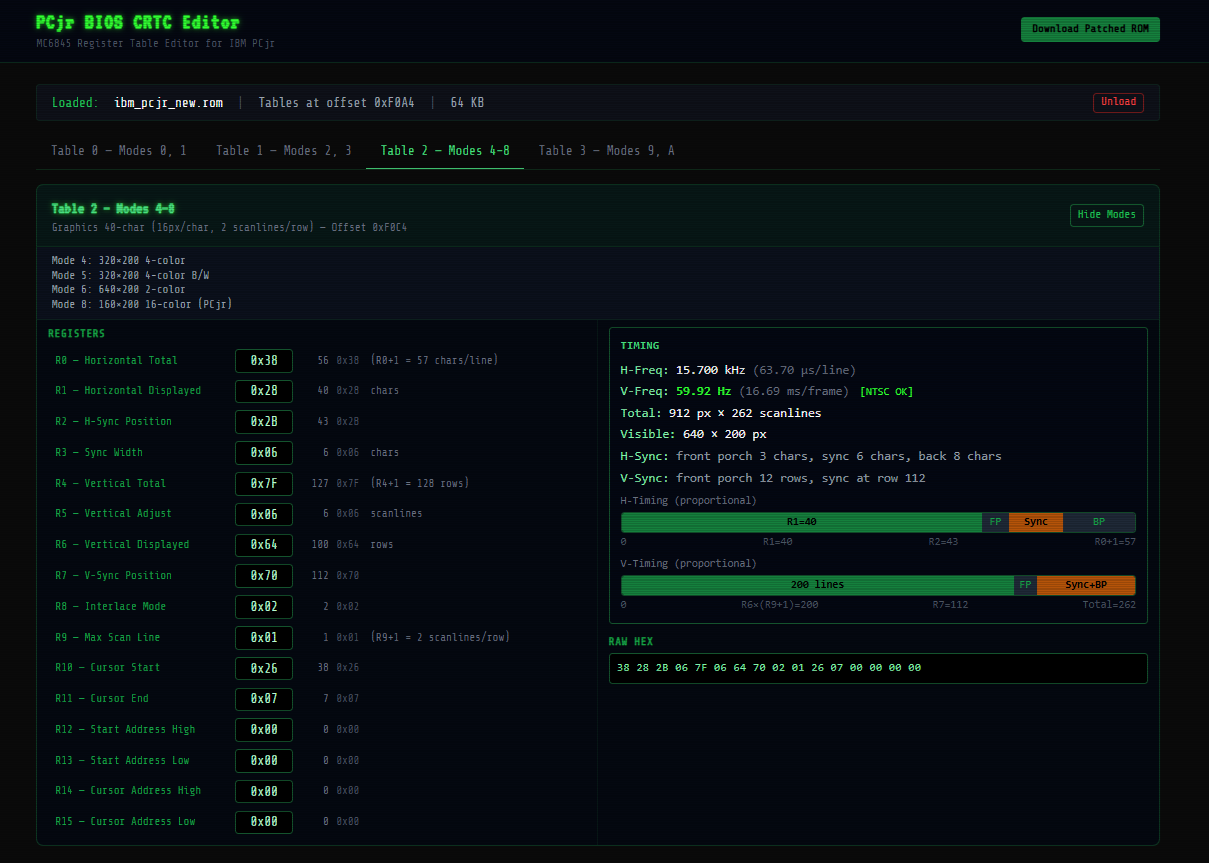Click the R1 Horizontal Displayed input

(264, 391)
